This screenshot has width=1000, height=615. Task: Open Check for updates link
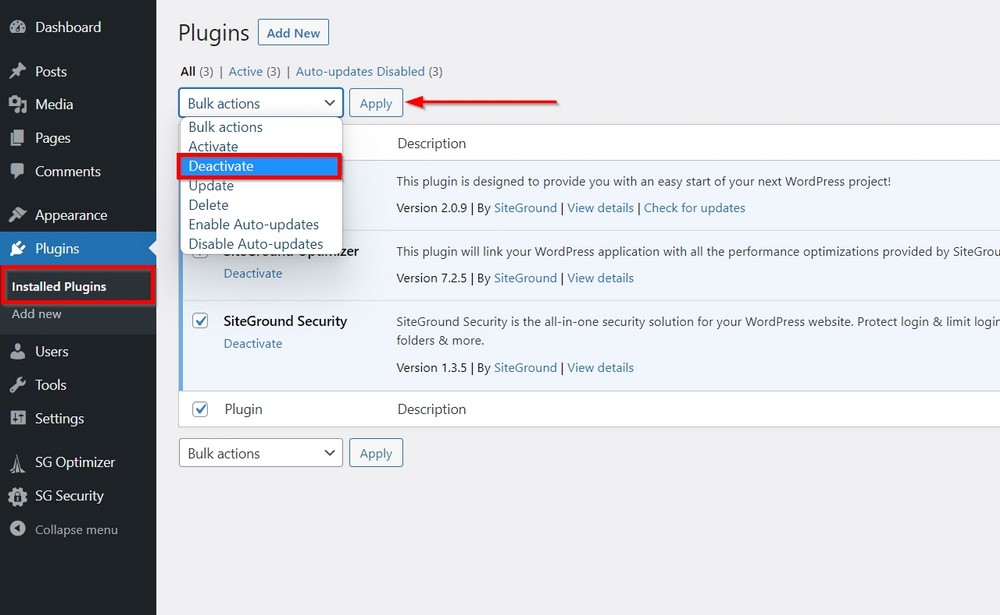tap(695, 208)
